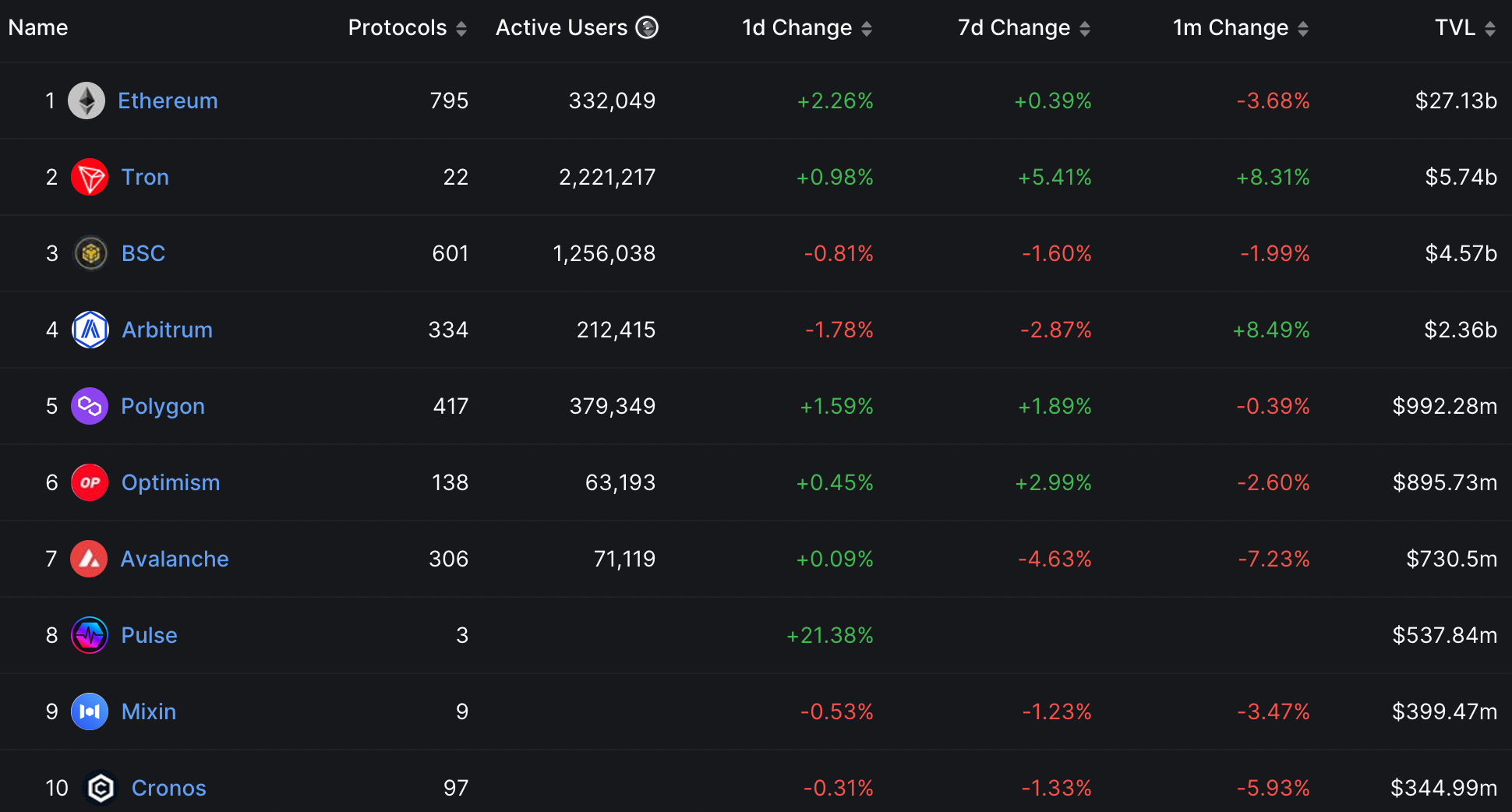
Task: Click the Cronos chain logo icon
Action: coord(100,788)
